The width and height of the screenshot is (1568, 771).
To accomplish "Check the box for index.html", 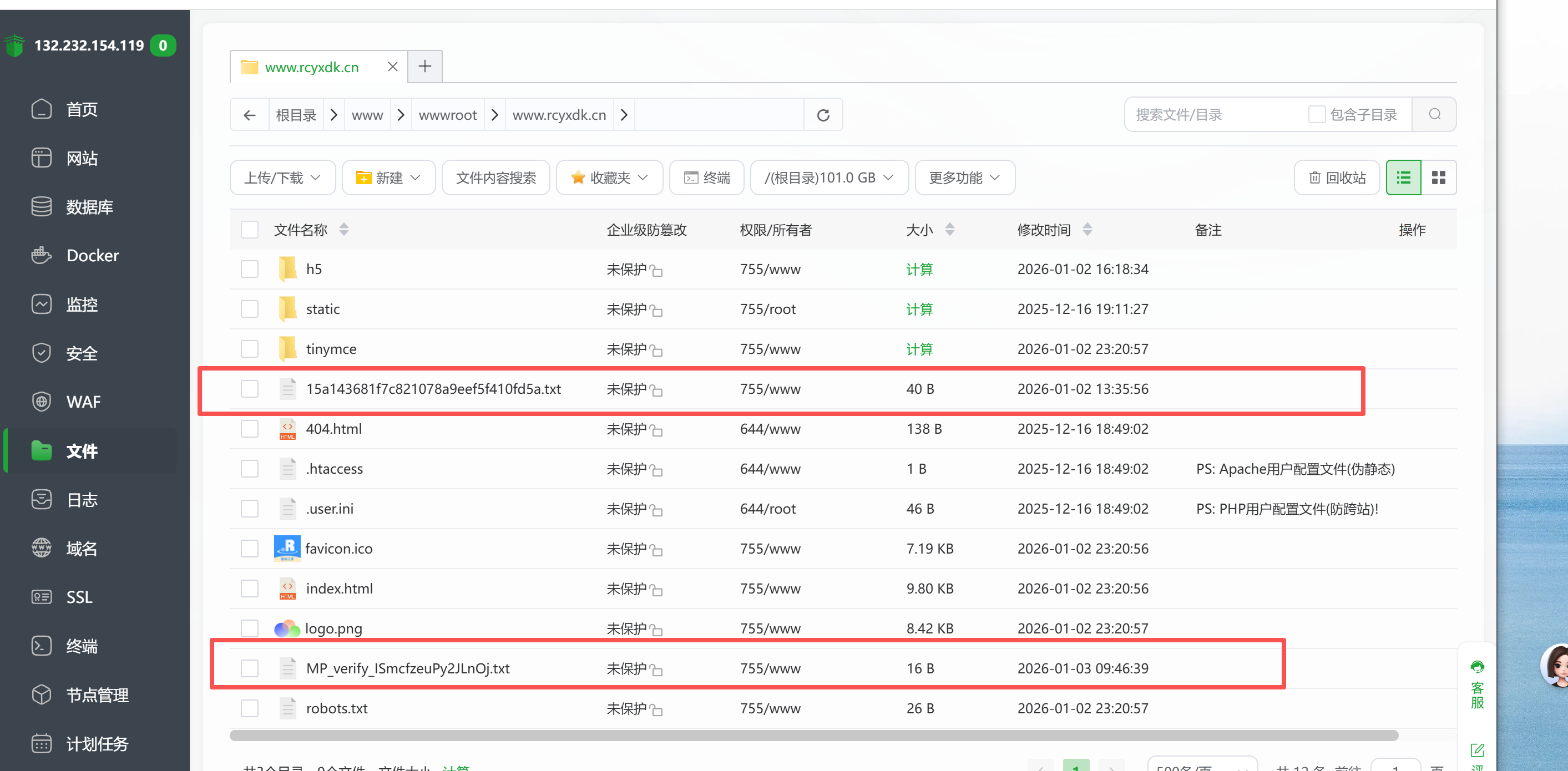I will (250, 589).
